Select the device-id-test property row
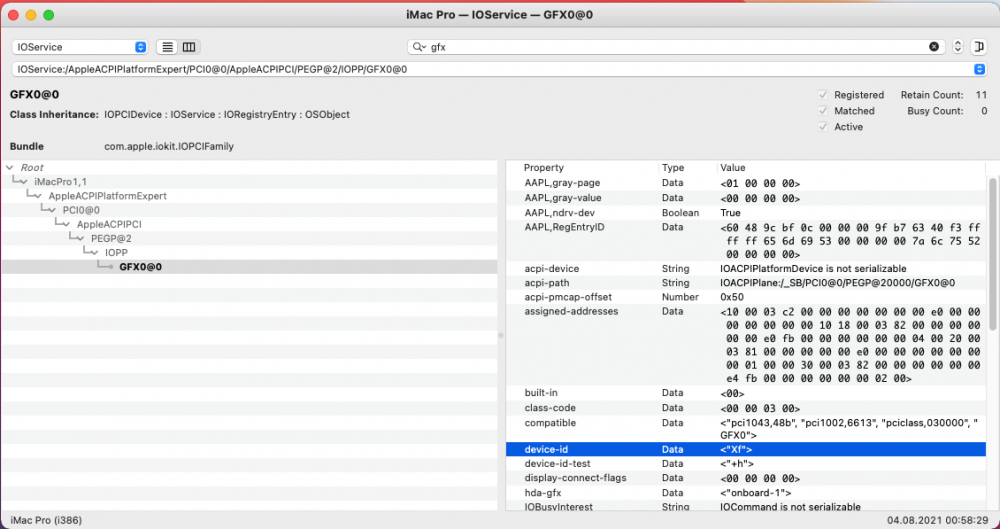The height and width of the screenshot is (529, 1000). (x=746, y=464)
